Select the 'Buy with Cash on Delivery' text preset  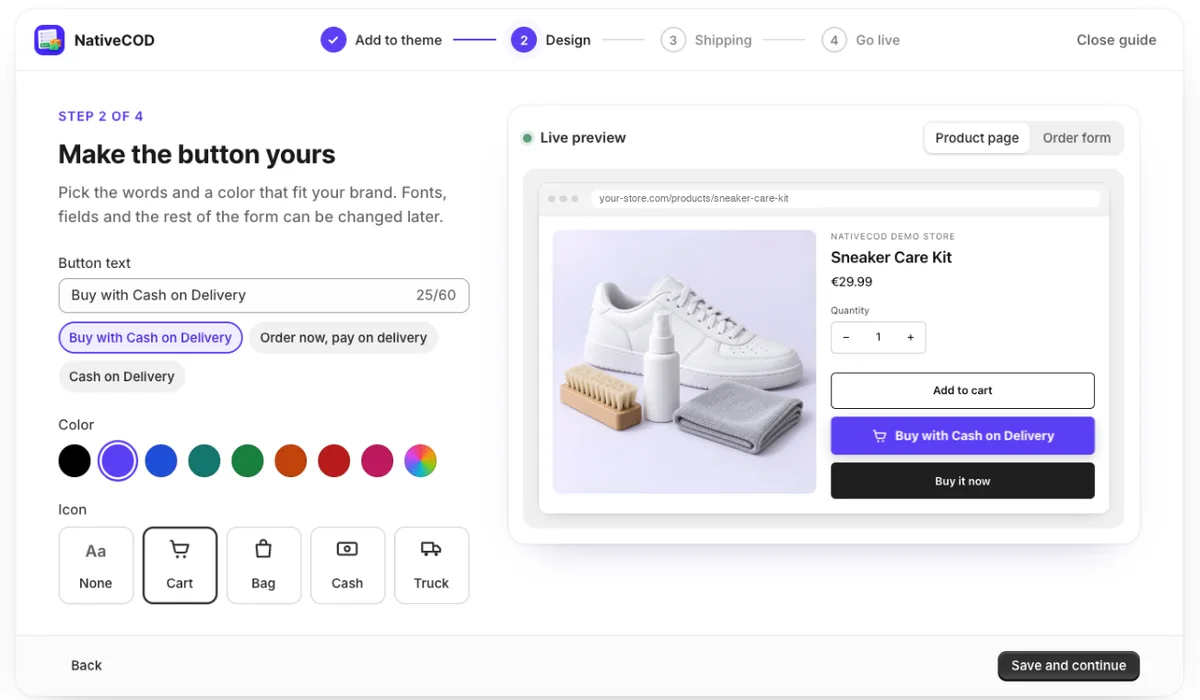pos(150,338)
